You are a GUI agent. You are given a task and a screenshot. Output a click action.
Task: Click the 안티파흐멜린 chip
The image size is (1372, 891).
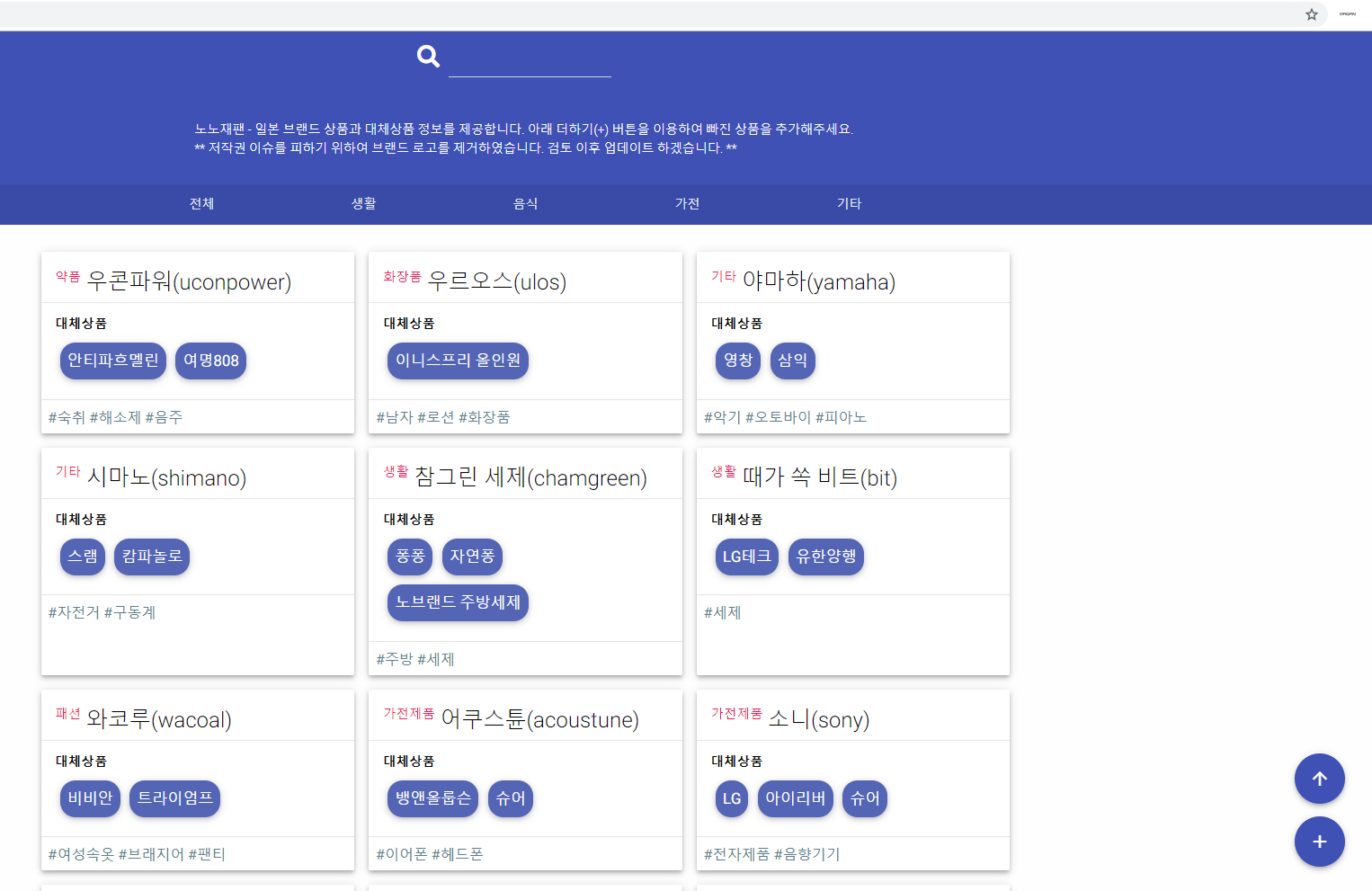(113, 361)
